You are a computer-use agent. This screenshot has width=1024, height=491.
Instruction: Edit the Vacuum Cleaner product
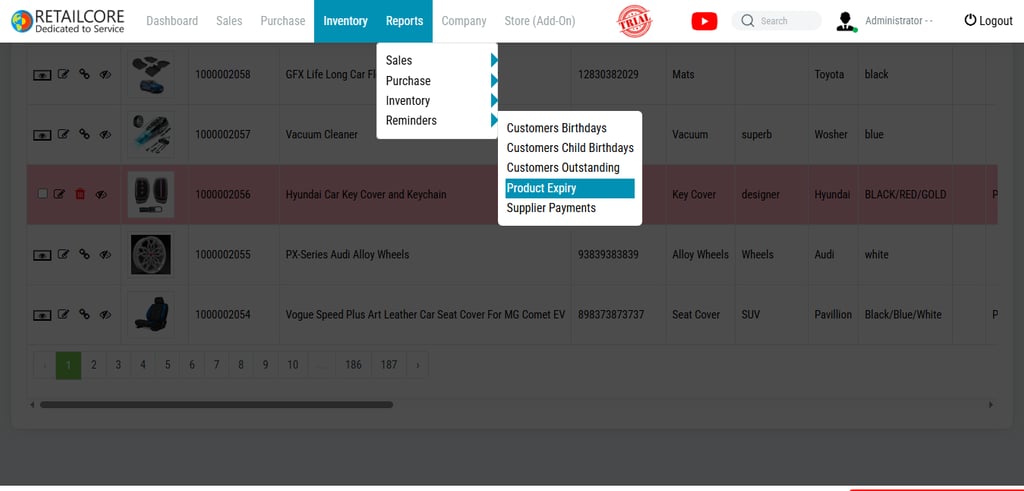pos(63,134)
